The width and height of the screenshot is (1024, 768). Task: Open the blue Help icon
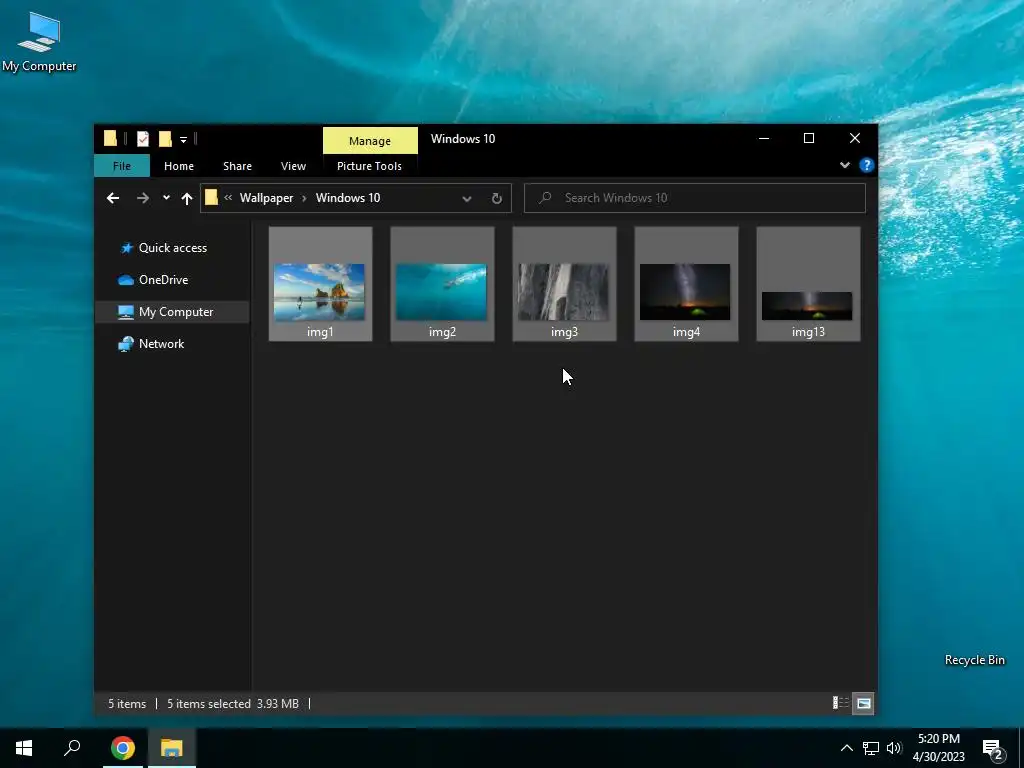867,165
